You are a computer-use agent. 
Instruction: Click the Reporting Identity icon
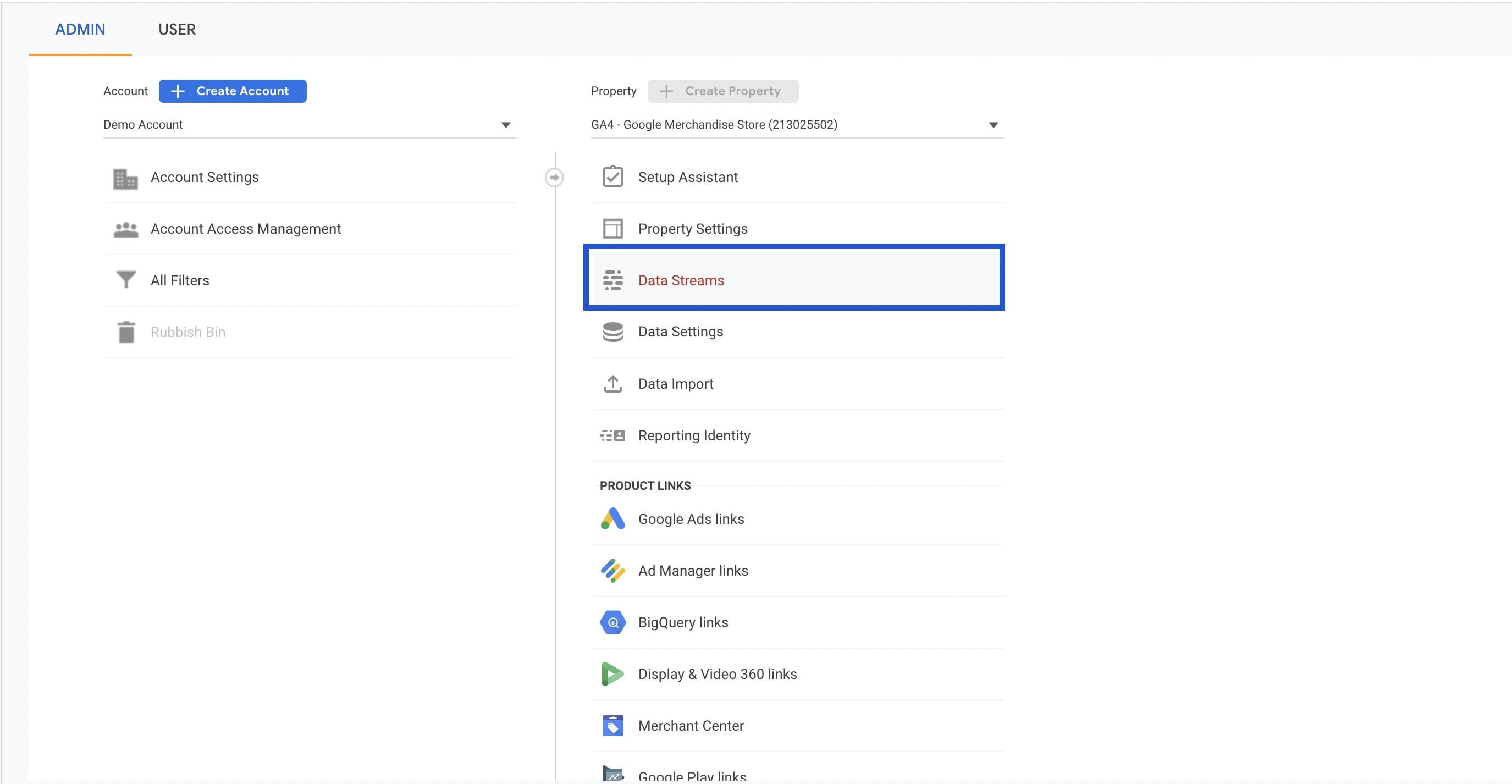613,435
